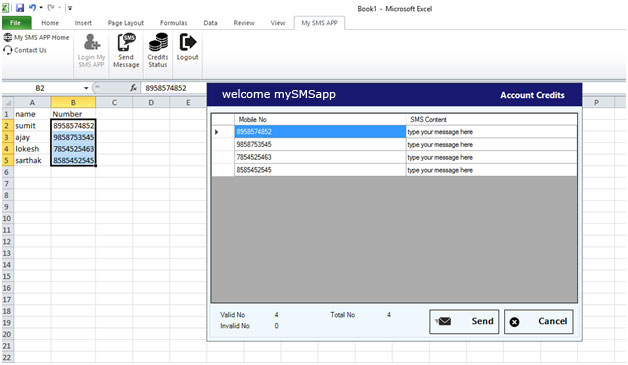This screenshot has width=628, height=365.
Task: Click the Select All corner of the sheet
Action: coord(8,103)
